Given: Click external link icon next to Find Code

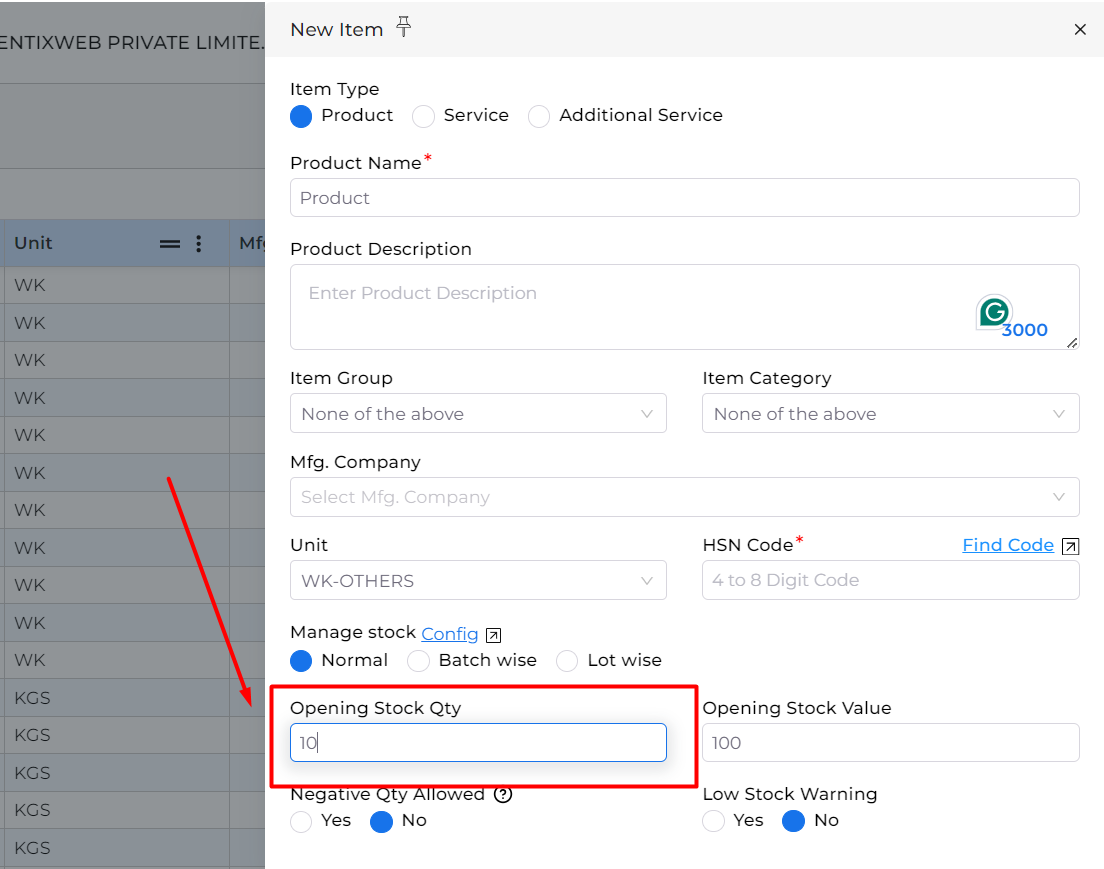Looking at the screenshot, I should (1070, 546).
